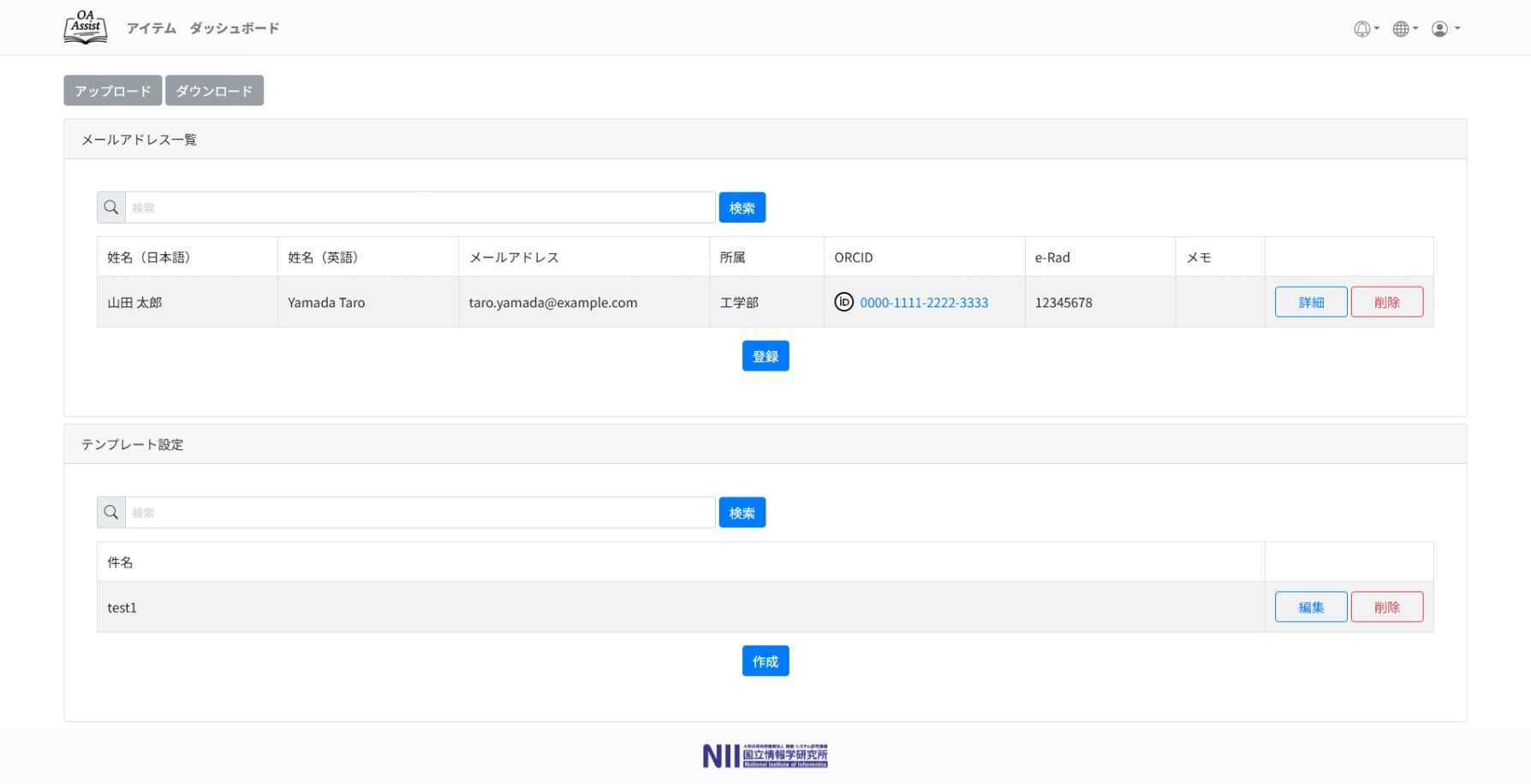Delete the 山田 太郎 address row
The height and width of the screenshot is (784, 1531).
[x=1386, y=302]
